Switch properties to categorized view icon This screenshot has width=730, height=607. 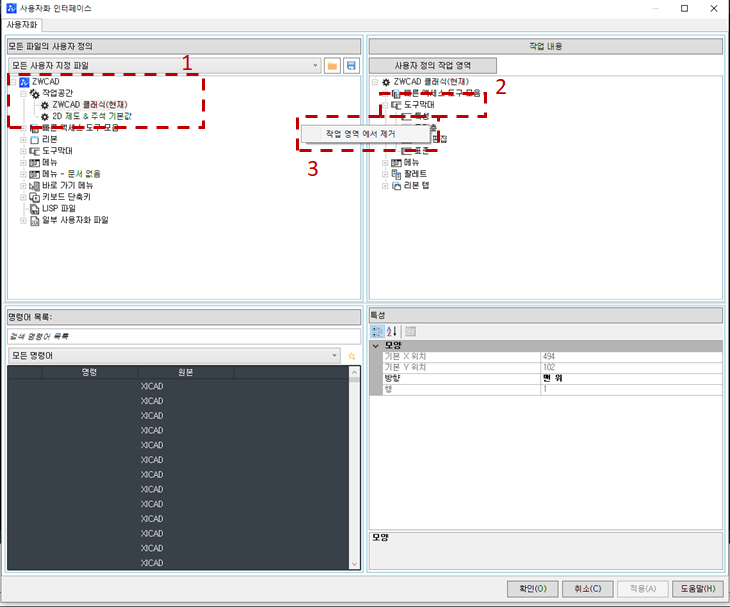pos(377,331)
